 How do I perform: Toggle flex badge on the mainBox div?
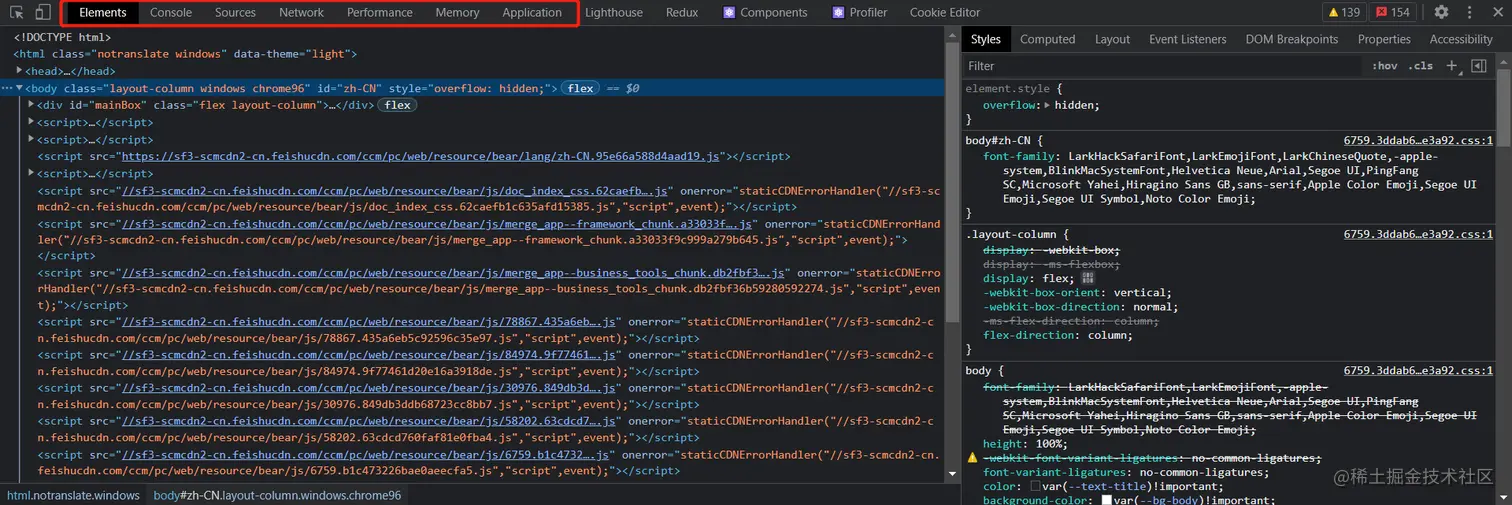pos(397,105)
